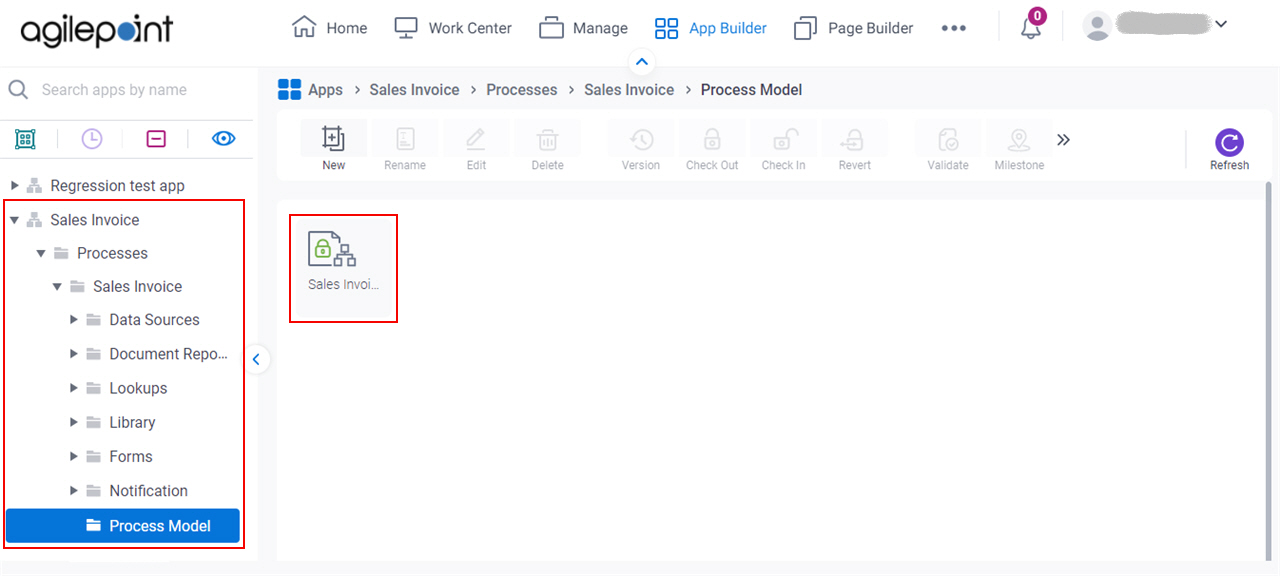Collapse the top navigation with up chevron
The height and width of the screenshot is (576, 1280).
tap(642, 62)
